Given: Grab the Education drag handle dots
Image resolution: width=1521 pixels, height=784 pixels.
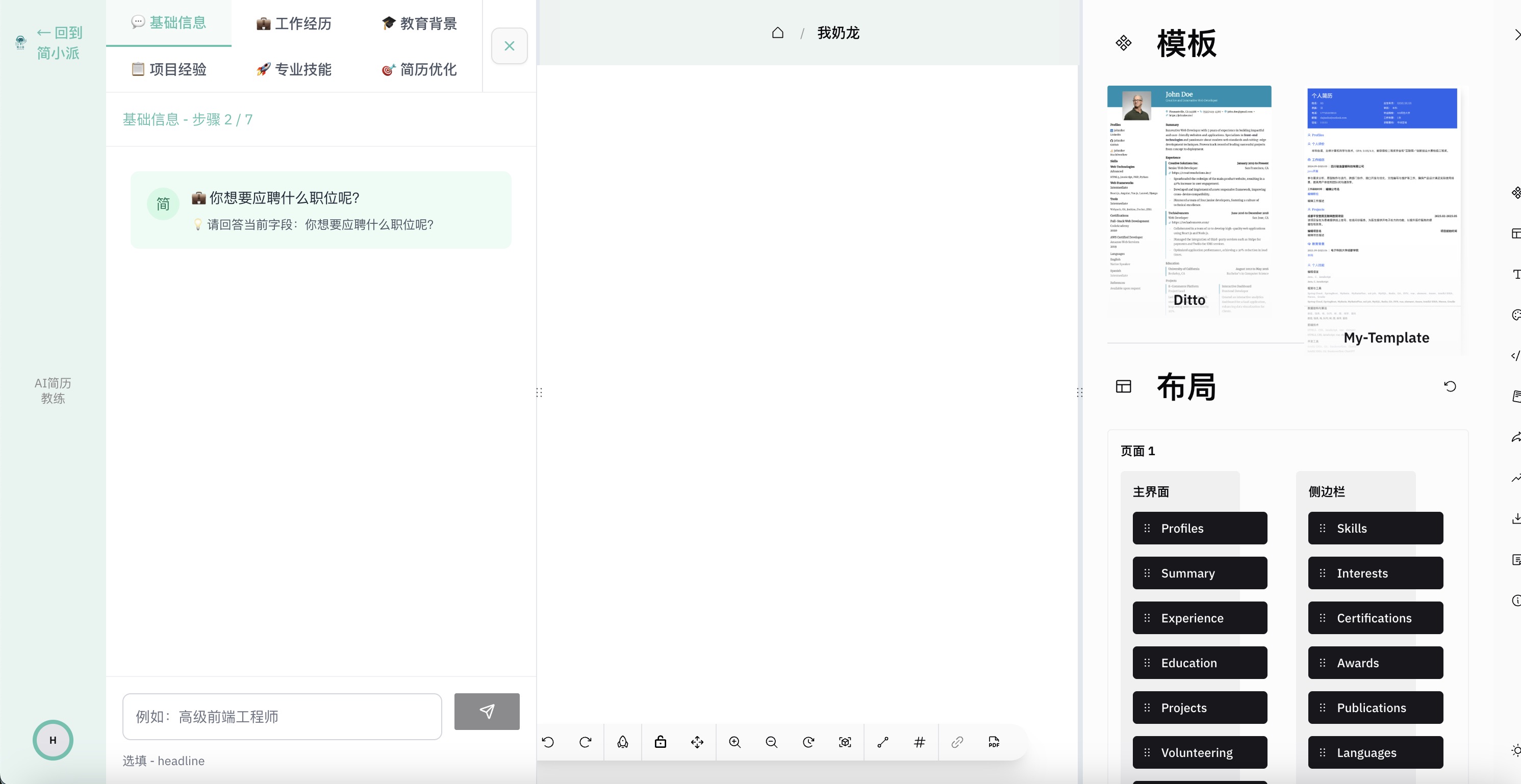Looking at the screenshot, I should point(1147,663).
